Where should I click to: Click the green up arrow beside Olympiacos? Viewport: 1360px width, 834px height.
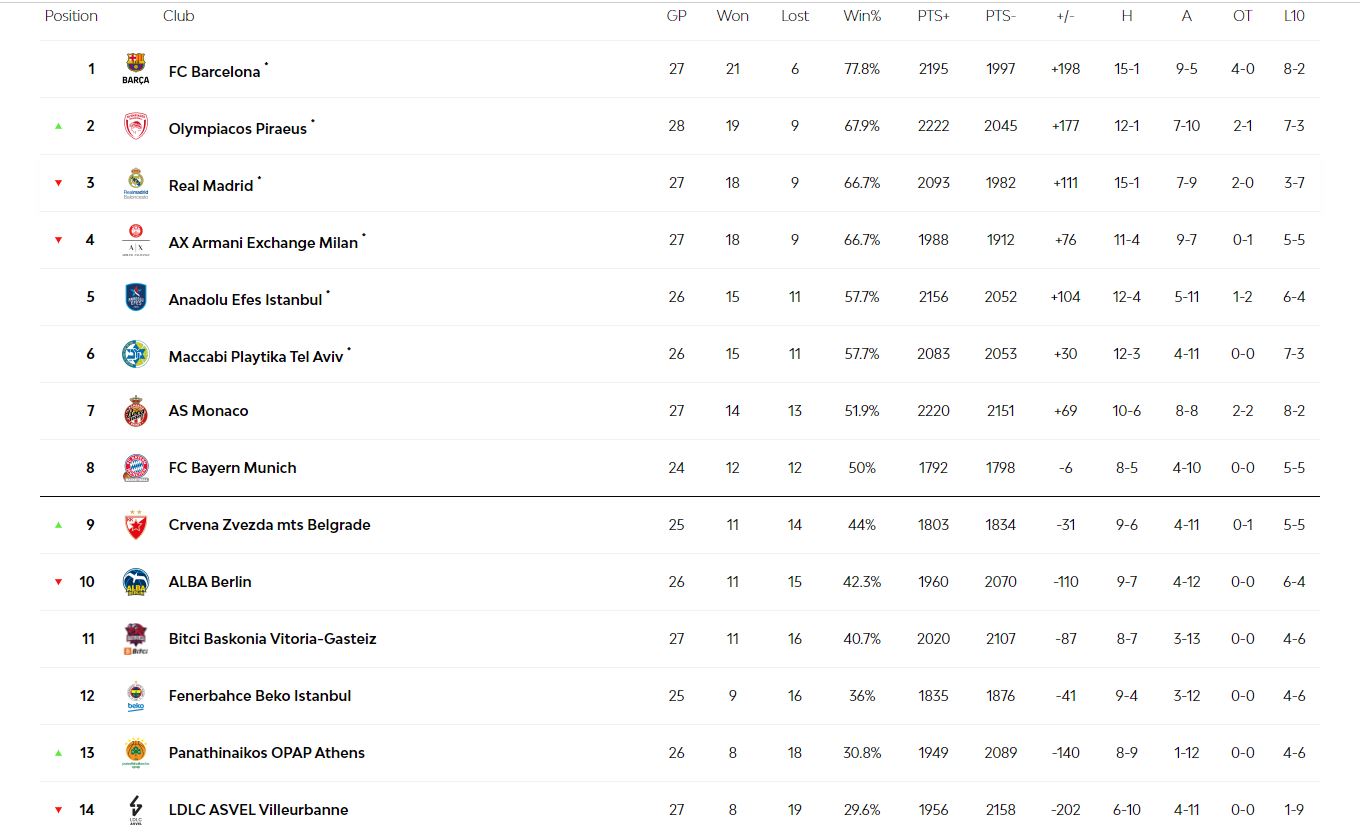(58, 126)
